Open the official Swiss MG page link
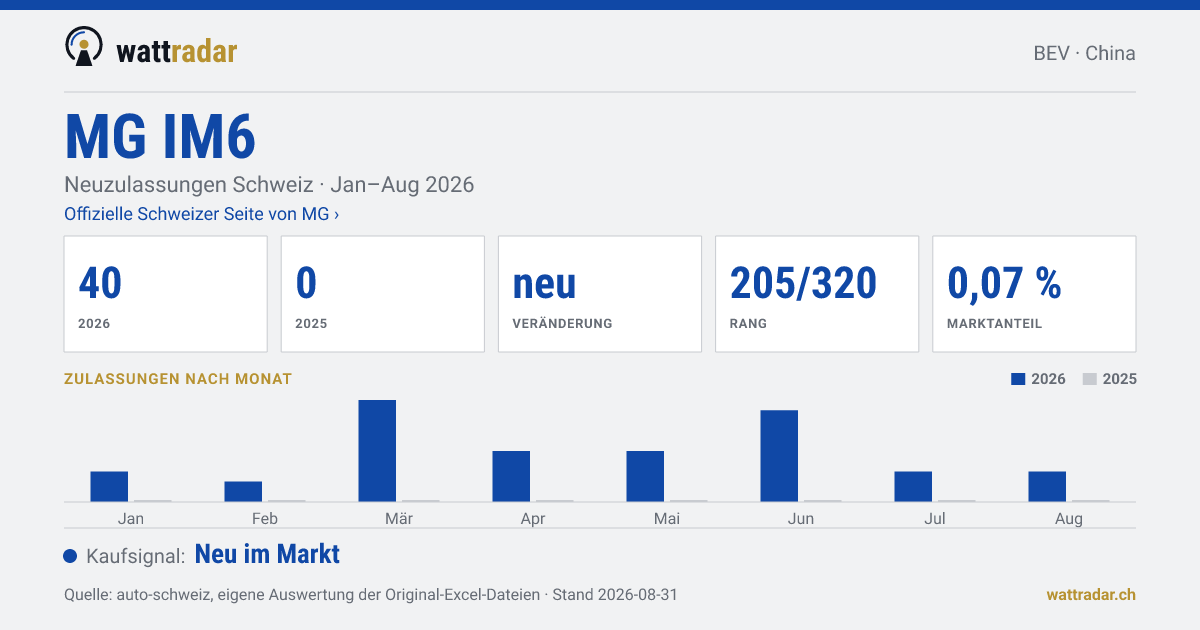1200x630 pixels. tap(201, 214)
